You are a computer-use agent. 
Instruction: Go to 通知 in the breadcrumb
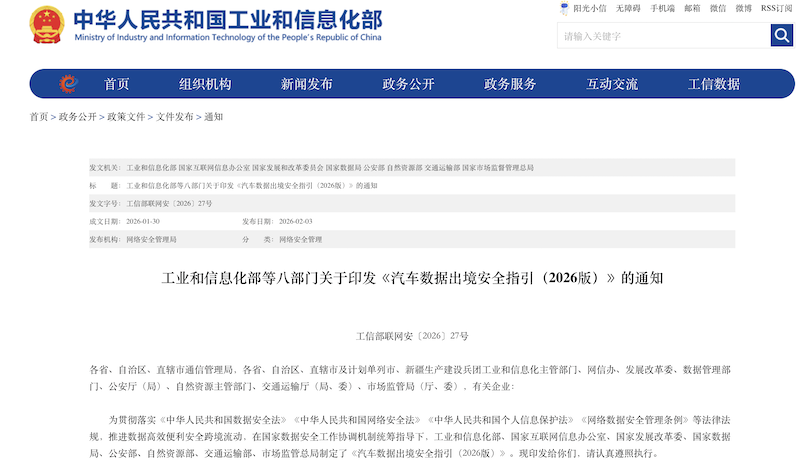tap(213, 117)
